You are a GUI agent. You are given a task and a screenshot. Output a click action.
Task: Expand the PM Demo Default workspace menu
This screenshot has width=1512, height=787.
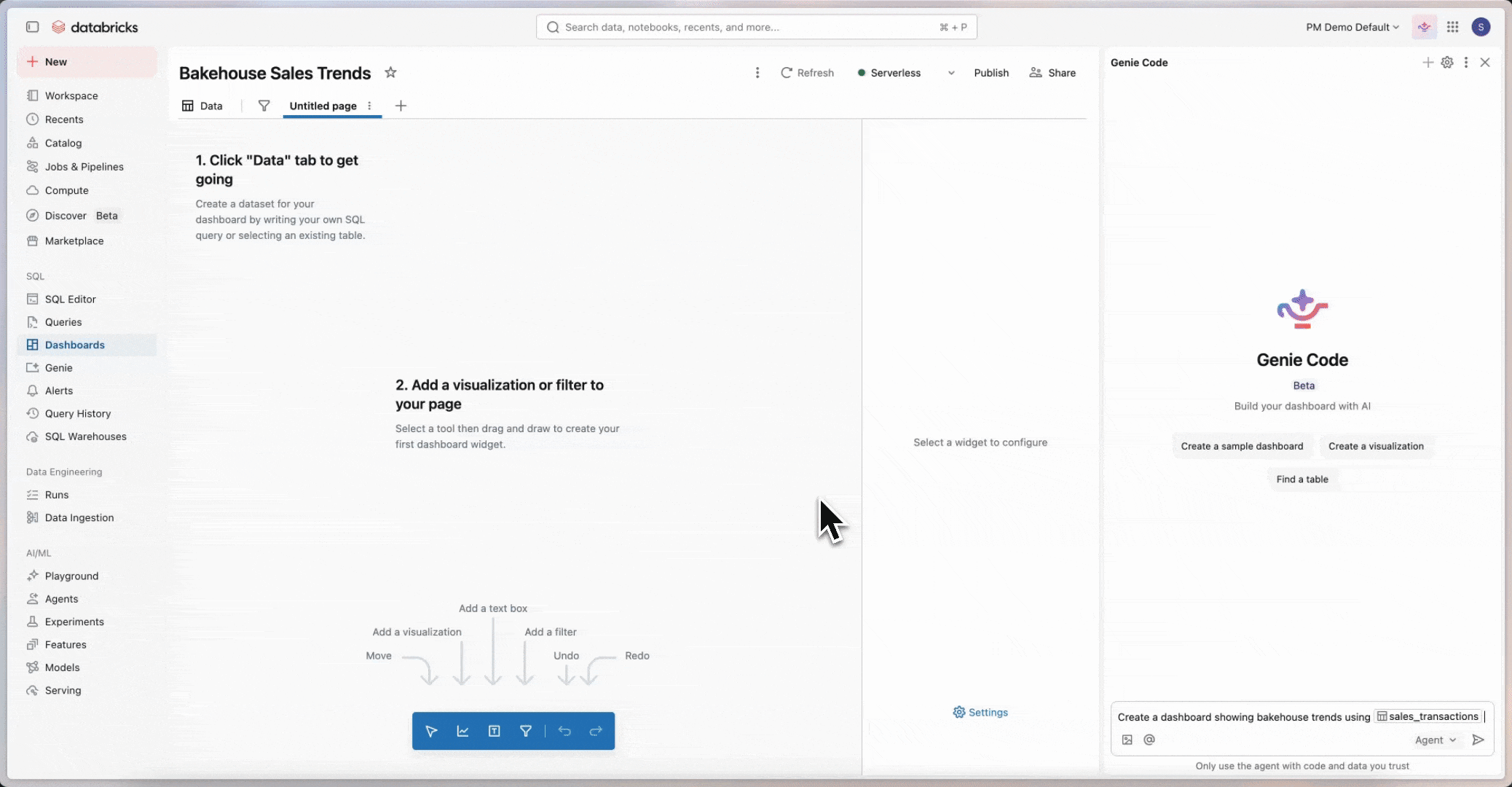click(1352, 26)
